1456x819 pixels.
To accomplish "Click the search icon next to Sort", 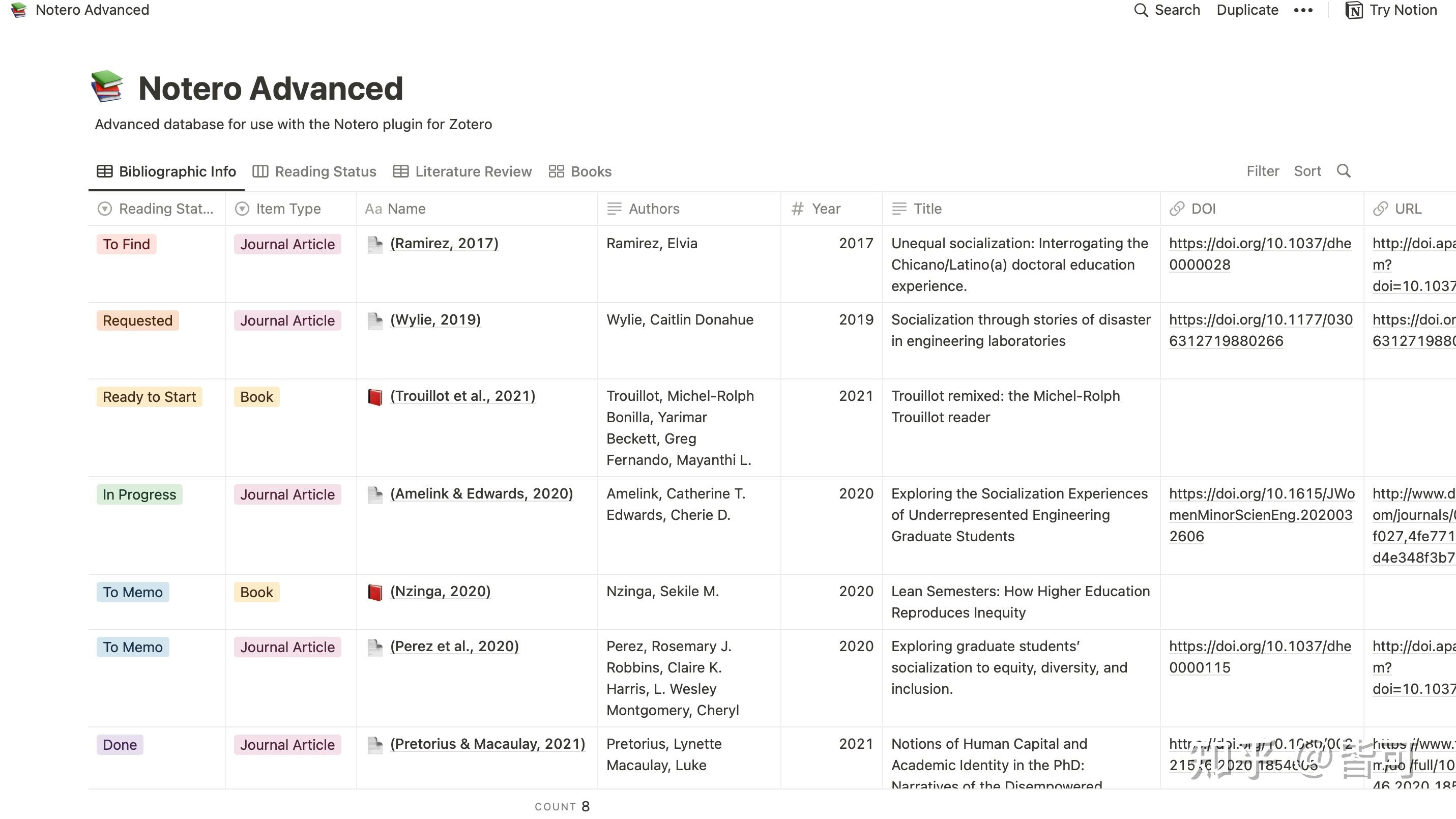I will pyautogui.click(x=1344, y=171).
